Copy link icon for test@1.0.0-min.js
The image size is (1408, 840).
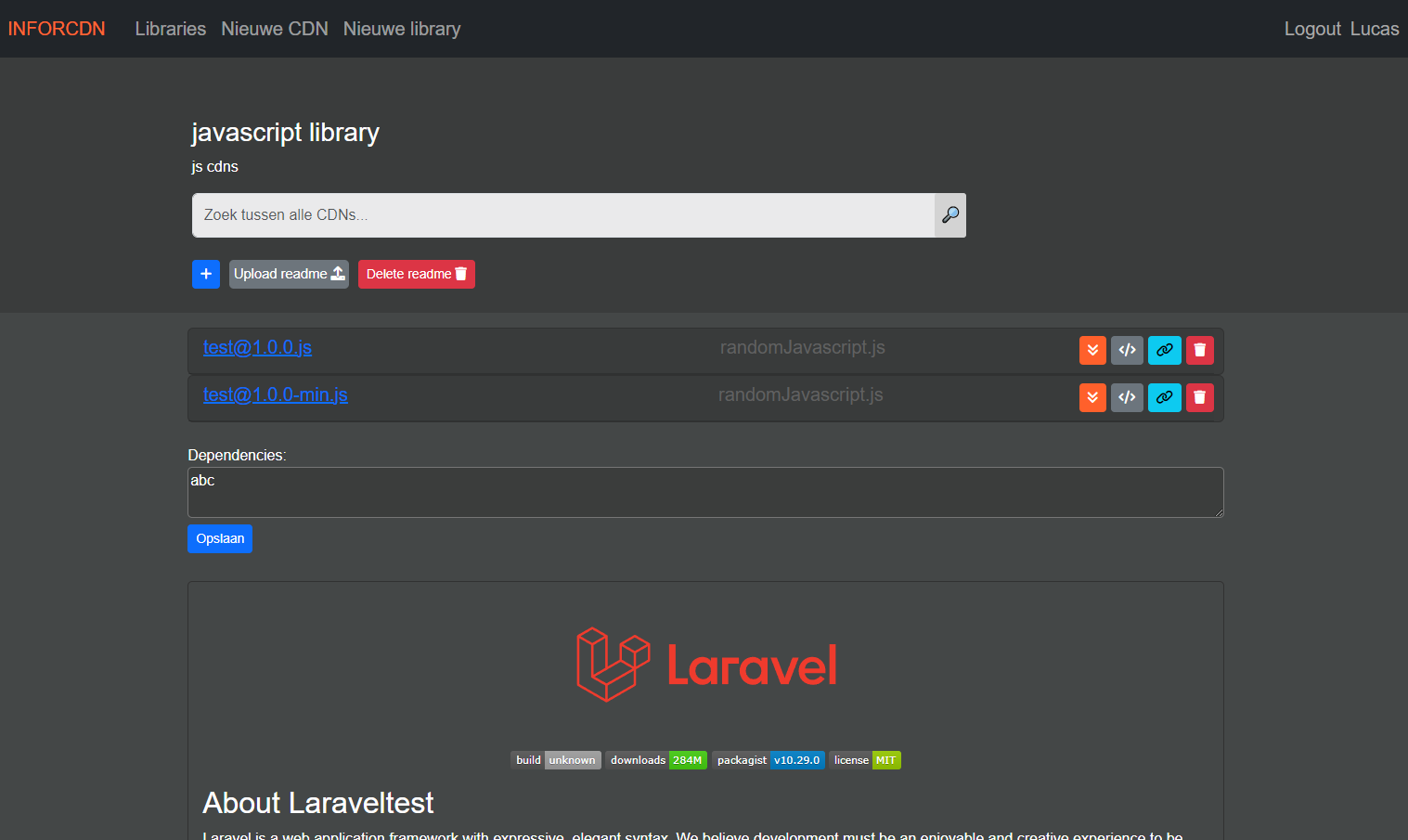click(1164, 397)
